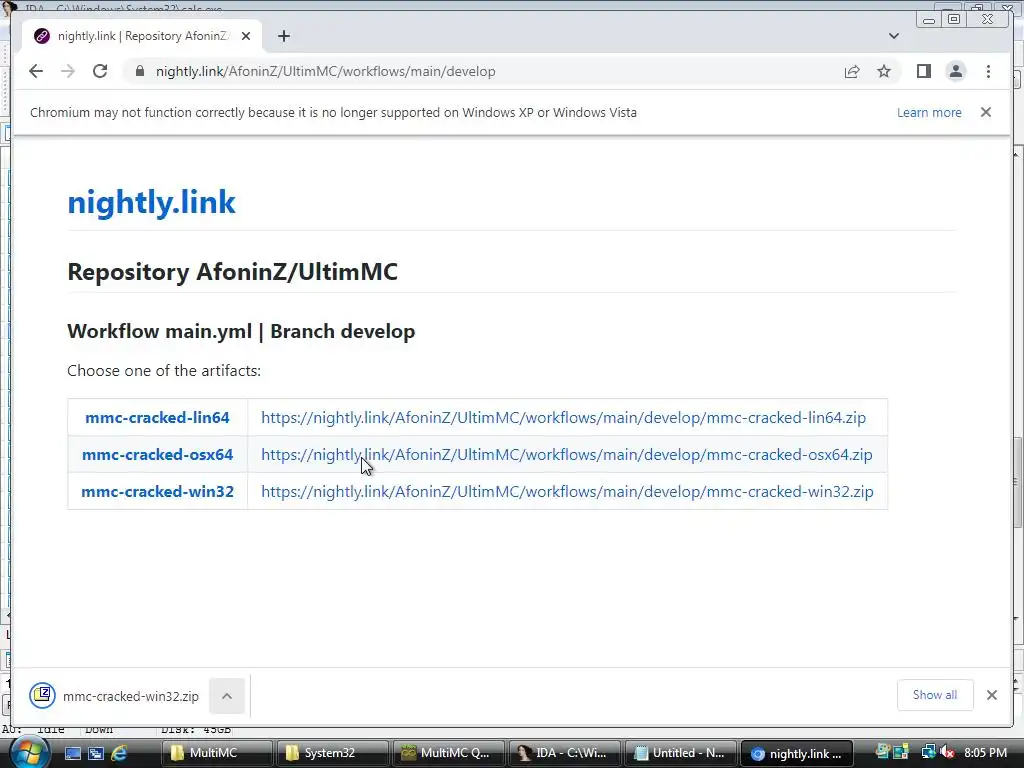1024x768 pixels.
Task: Open the tab search dropdown
Action: [x=894, y=36]
